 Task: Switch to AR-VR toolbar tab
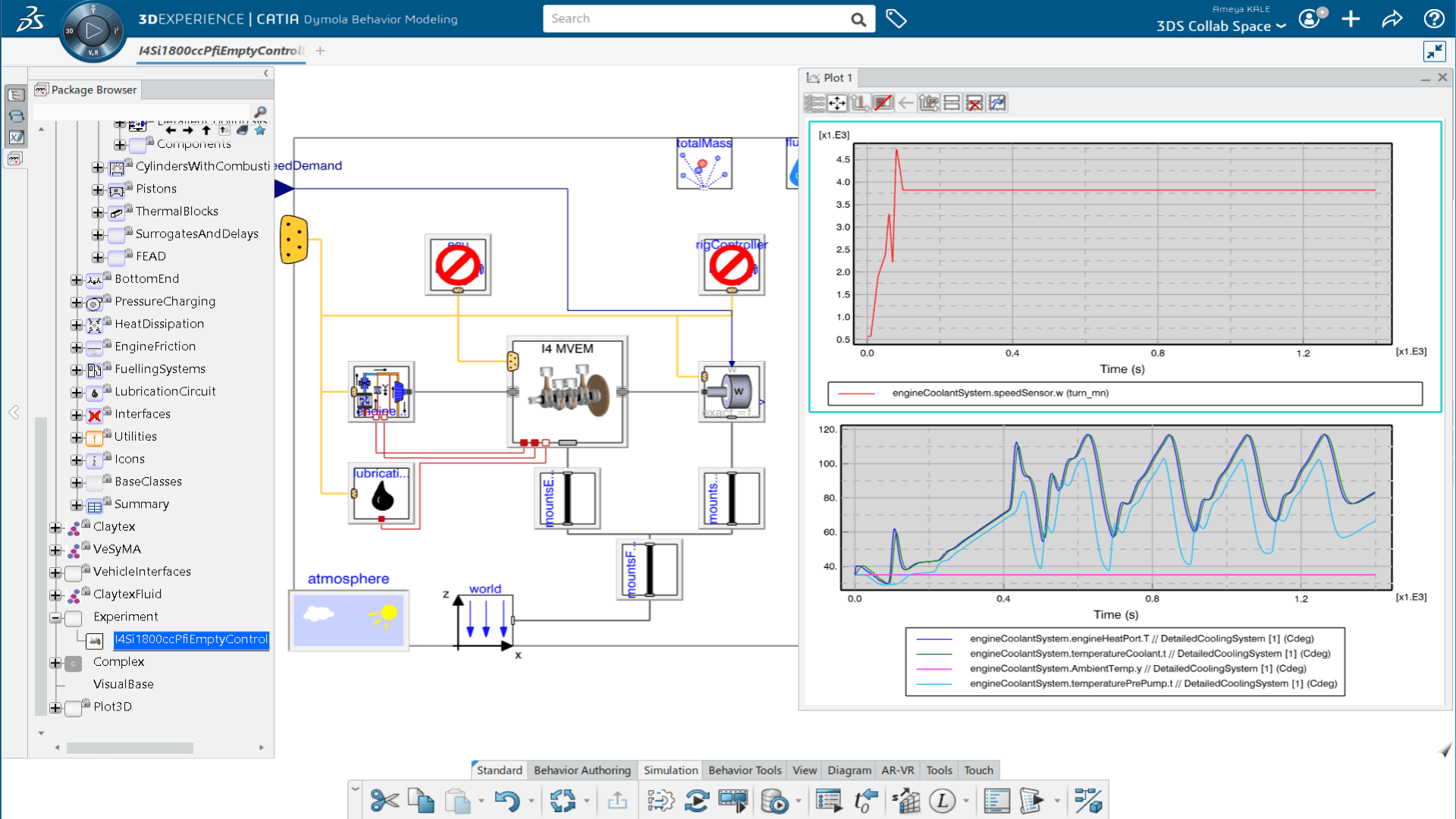coord(898,770)
